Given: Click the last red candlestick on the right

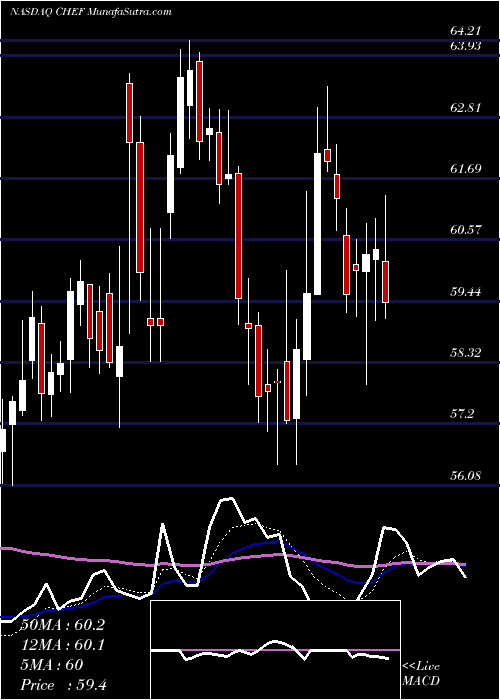Looking at the screenshot, I should (x=386, y=282).
